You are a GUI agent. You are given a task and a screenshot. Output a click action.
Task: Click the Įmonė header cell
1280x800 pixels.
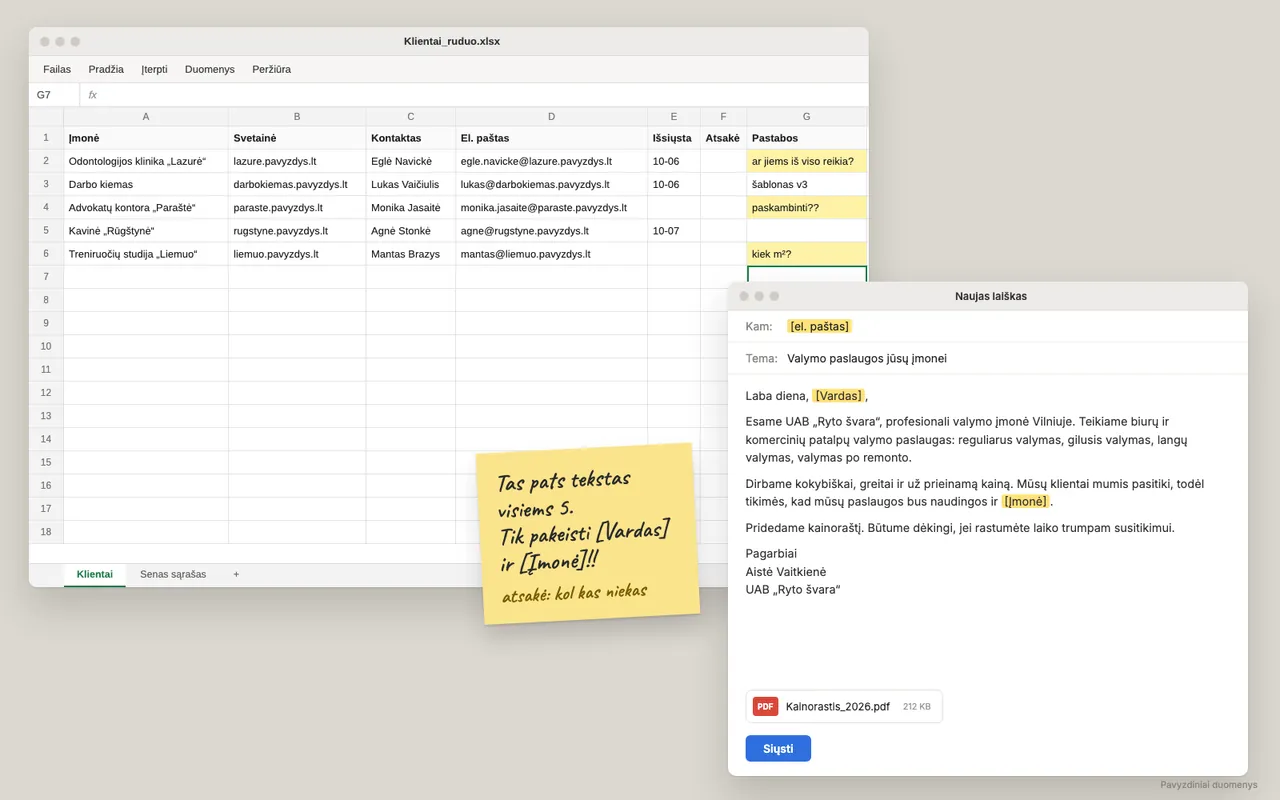point(146,138)
